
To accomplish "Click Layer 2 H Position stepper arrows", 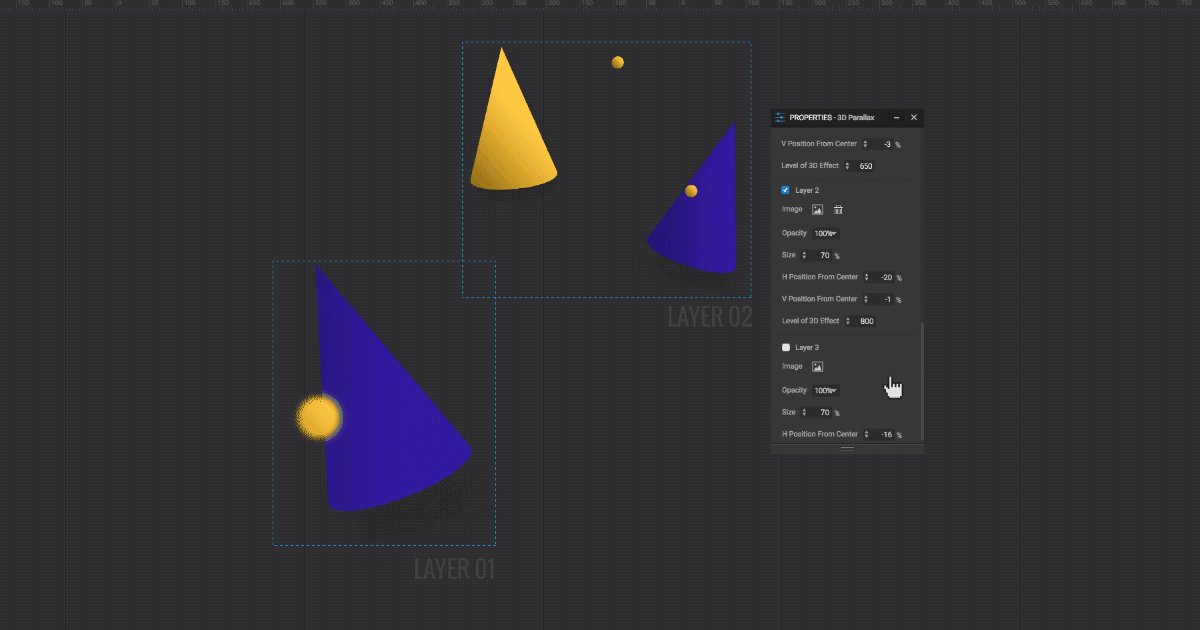I will [x=866, y=277].
